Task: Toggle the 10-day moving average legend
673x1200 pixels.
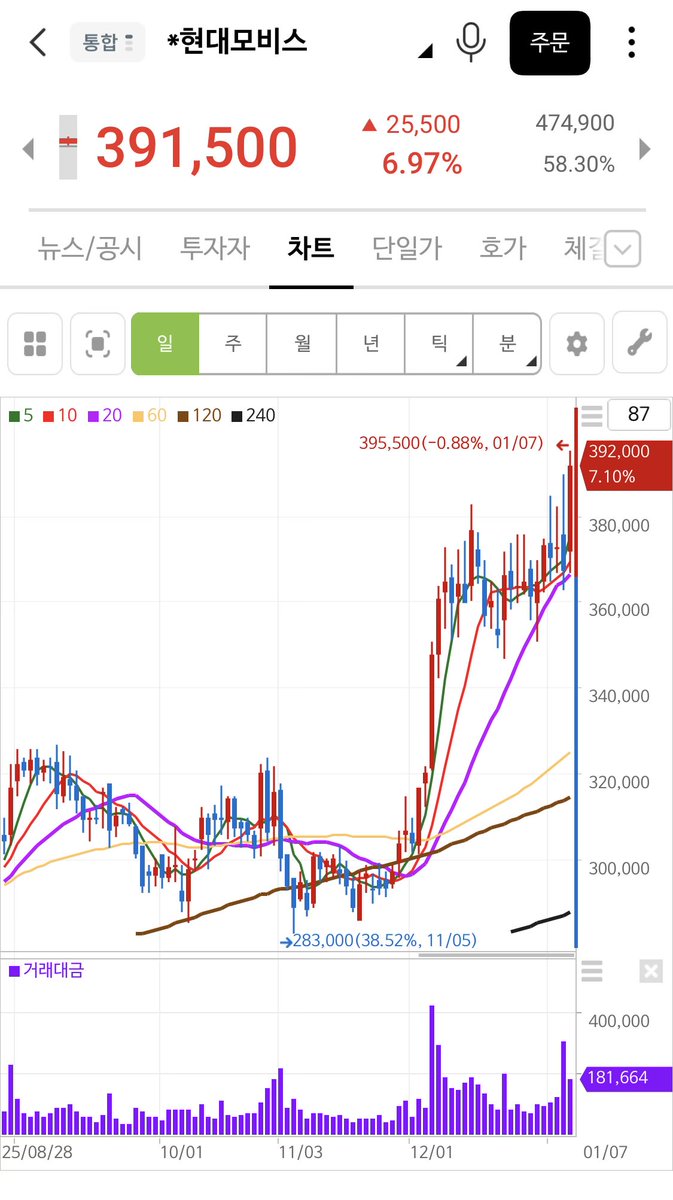Action: (x=59, y=415)
